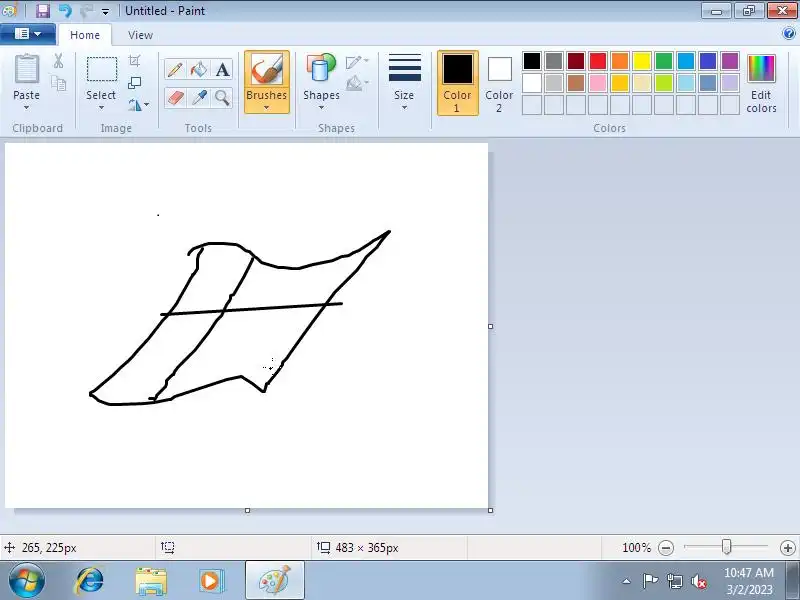Switch to the View ribbon tab
800x600 pixels.
click(x=140, y=35)
